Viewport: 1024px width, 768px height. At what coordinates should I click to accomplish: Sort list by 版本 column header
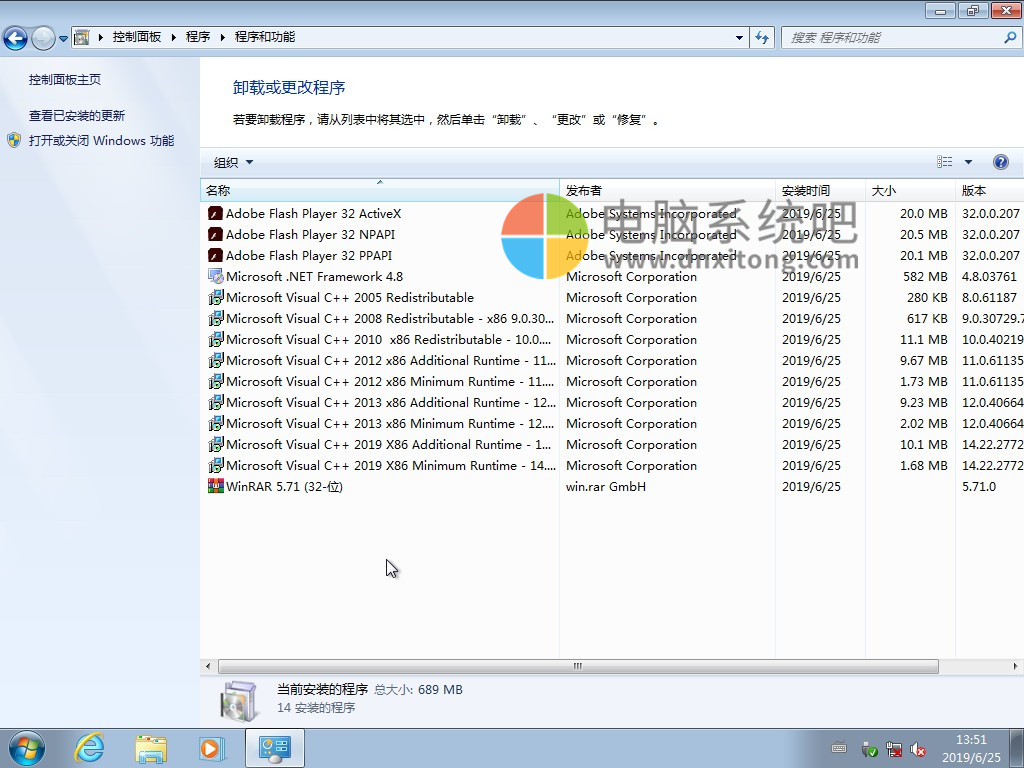(x=989, y=190)
